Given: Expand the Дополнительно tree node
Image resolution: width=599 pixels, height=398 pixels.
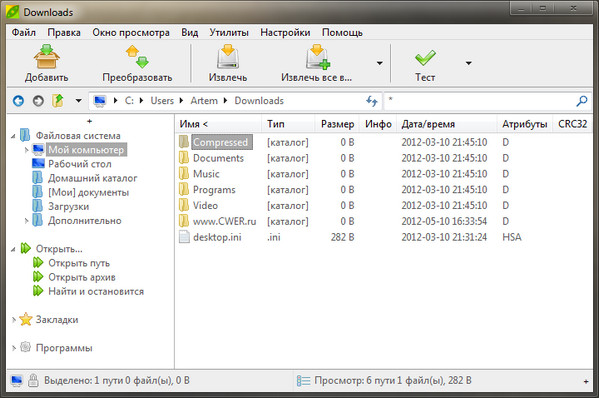Looking at the screenshot, I should [x=26, y=220].
